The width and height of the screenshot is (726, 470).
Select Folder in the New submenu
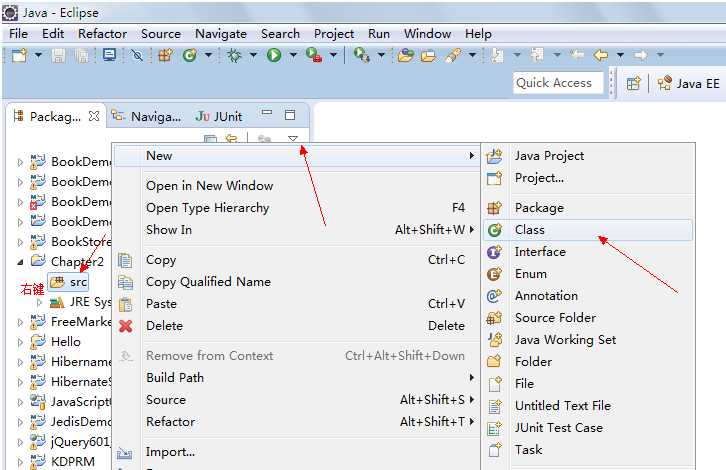pos(588,362)
